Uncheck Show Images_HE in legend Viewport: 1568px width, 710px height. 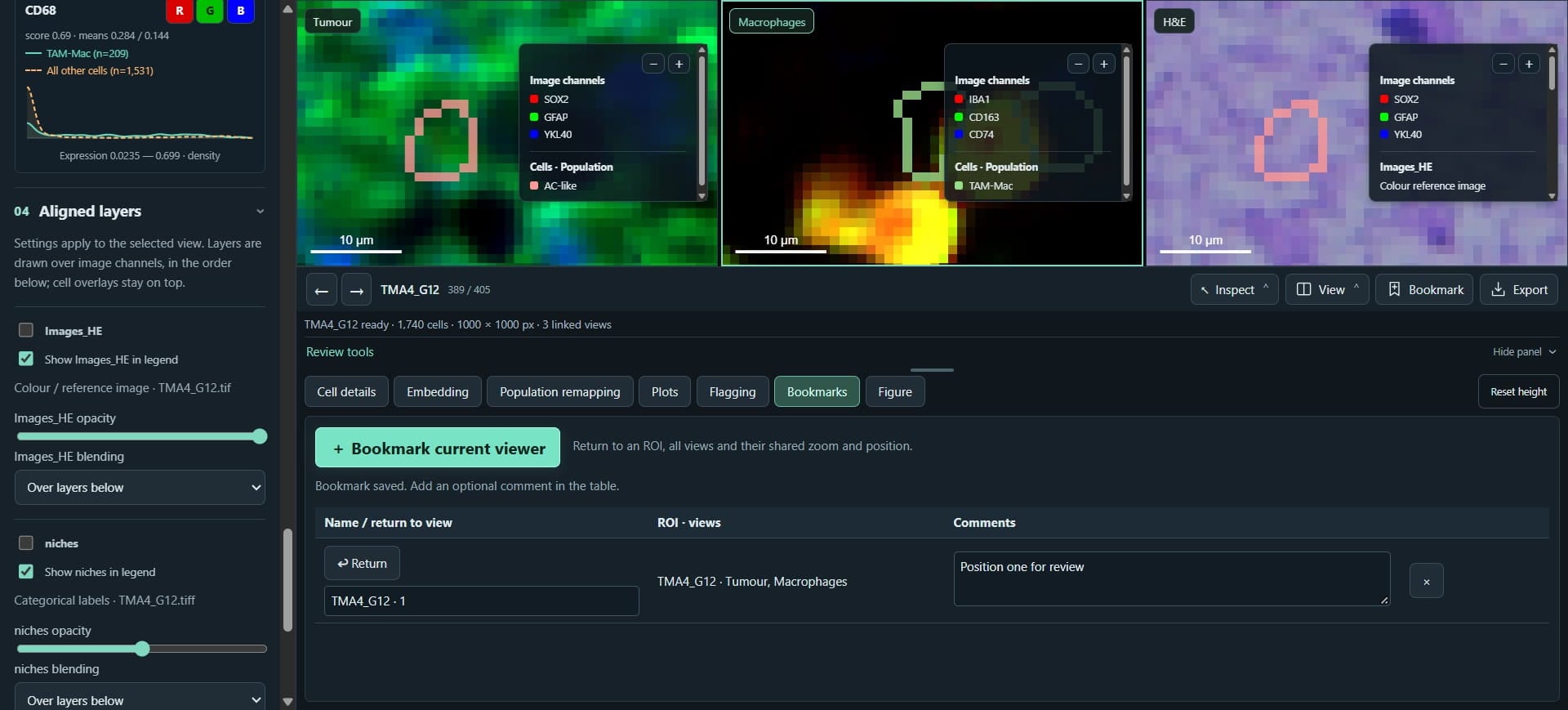26,359
